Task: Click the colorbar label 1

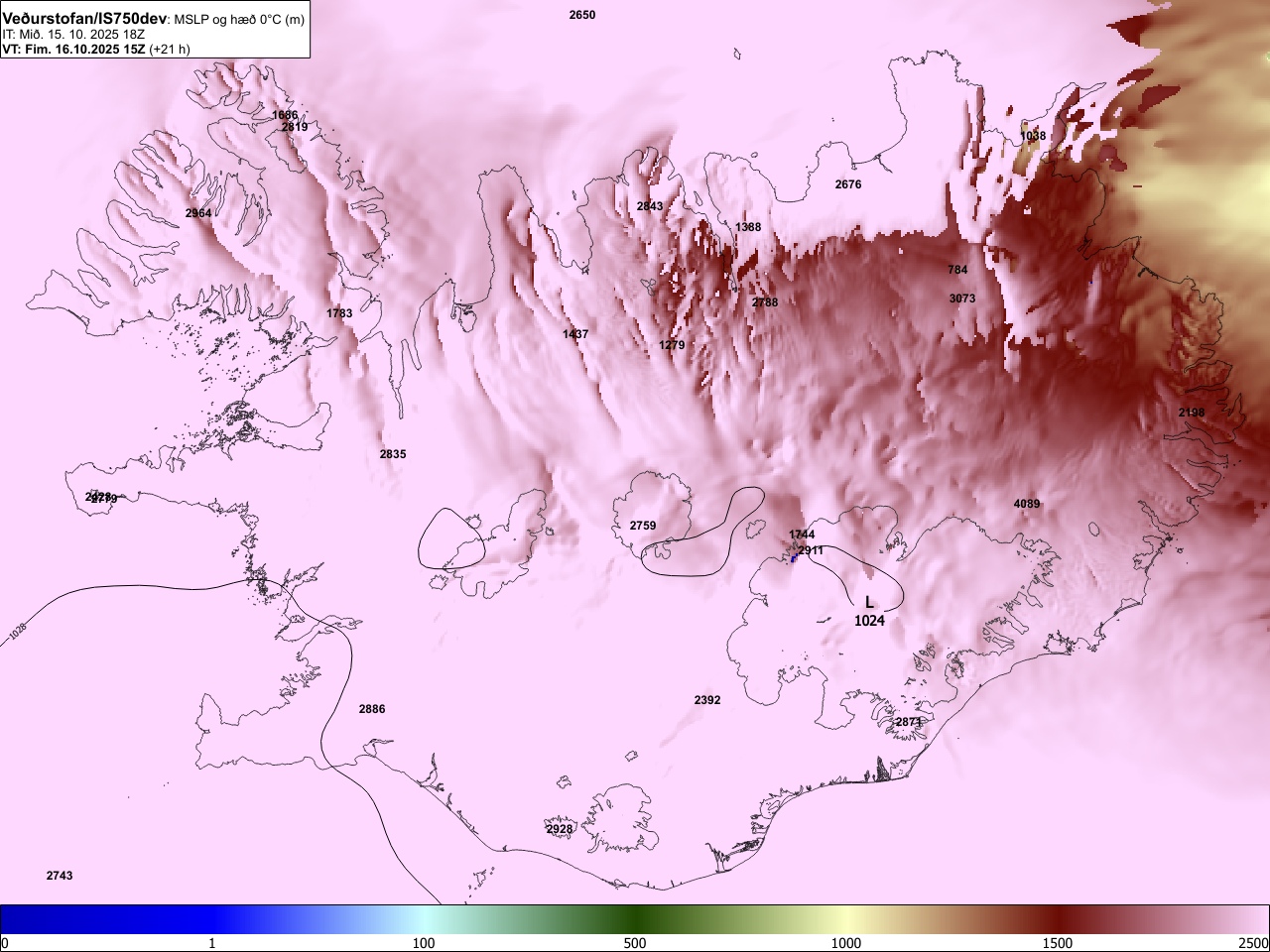Action: click(x=212, y=942)
